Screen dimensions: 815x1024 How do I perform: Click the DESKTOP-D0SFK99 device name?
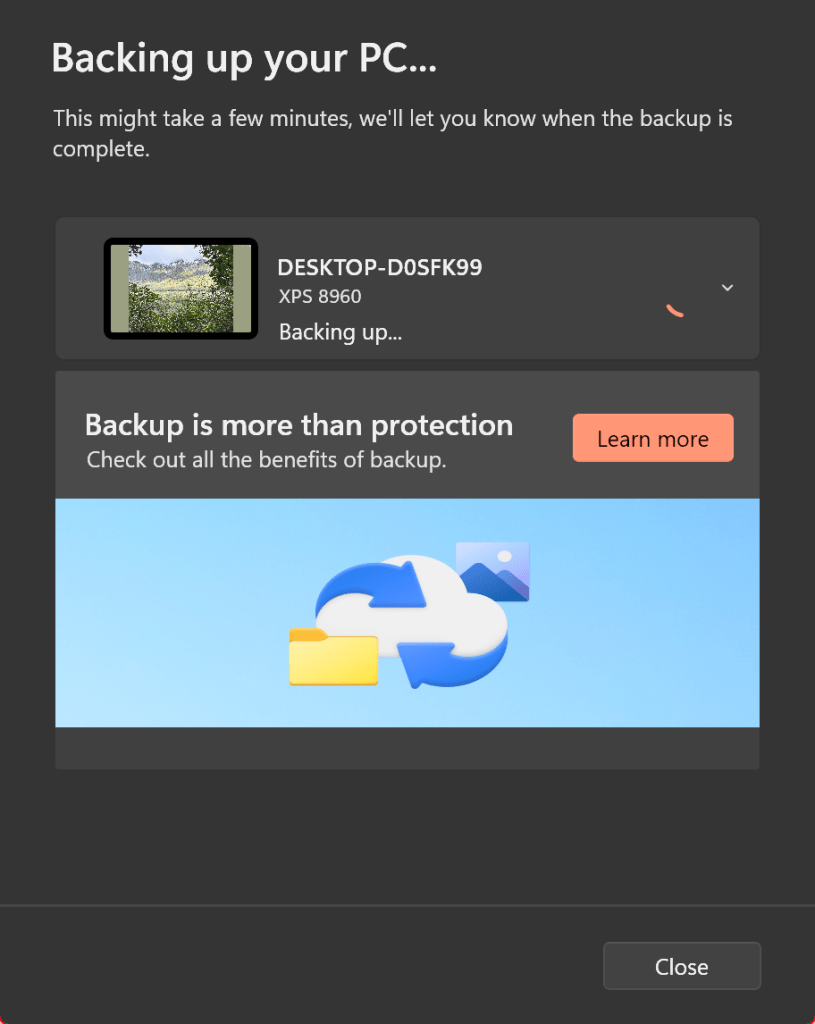[380, 267]
